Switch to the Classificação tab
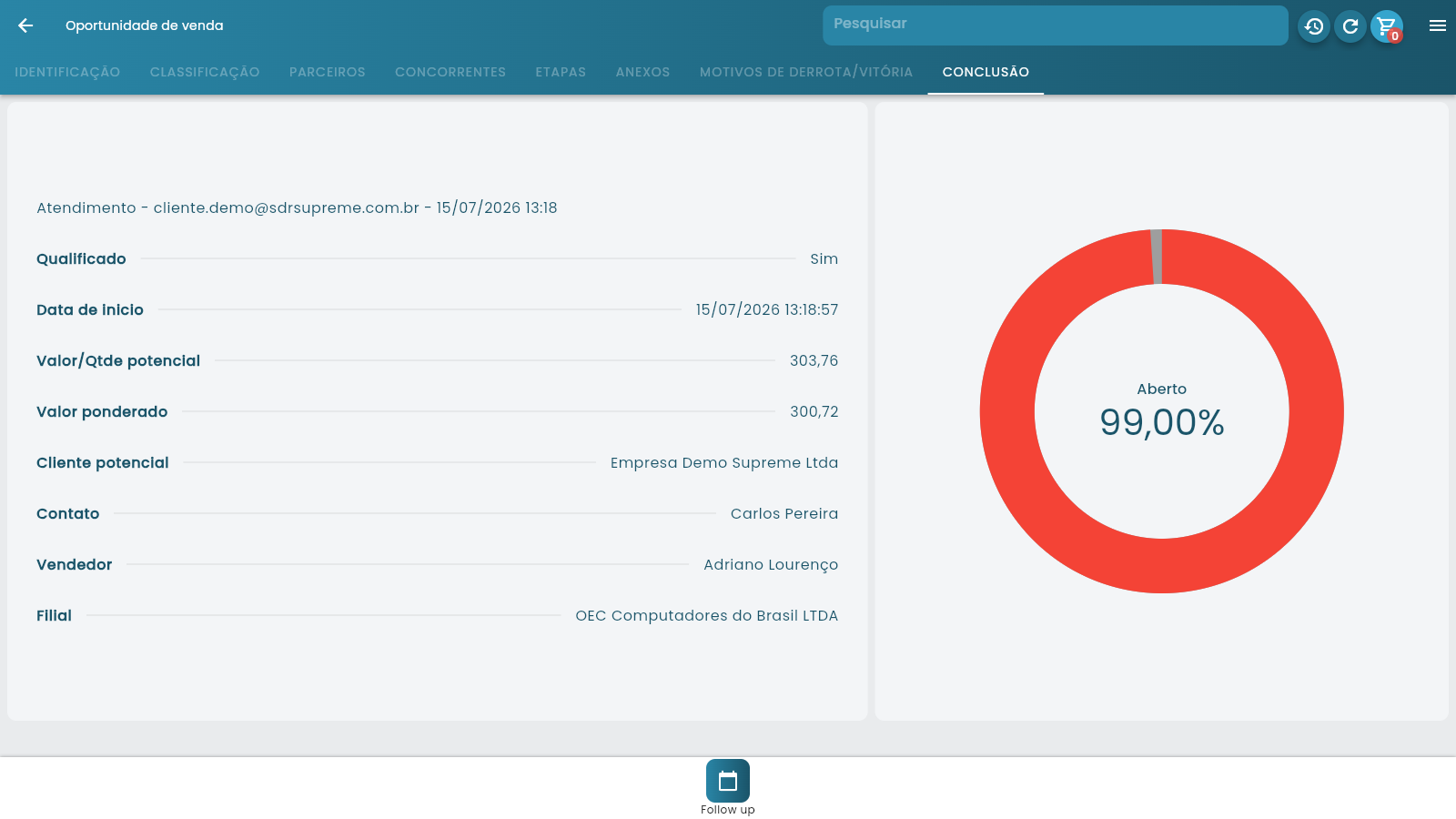1456x819 pixels. [x=205, y=72]
